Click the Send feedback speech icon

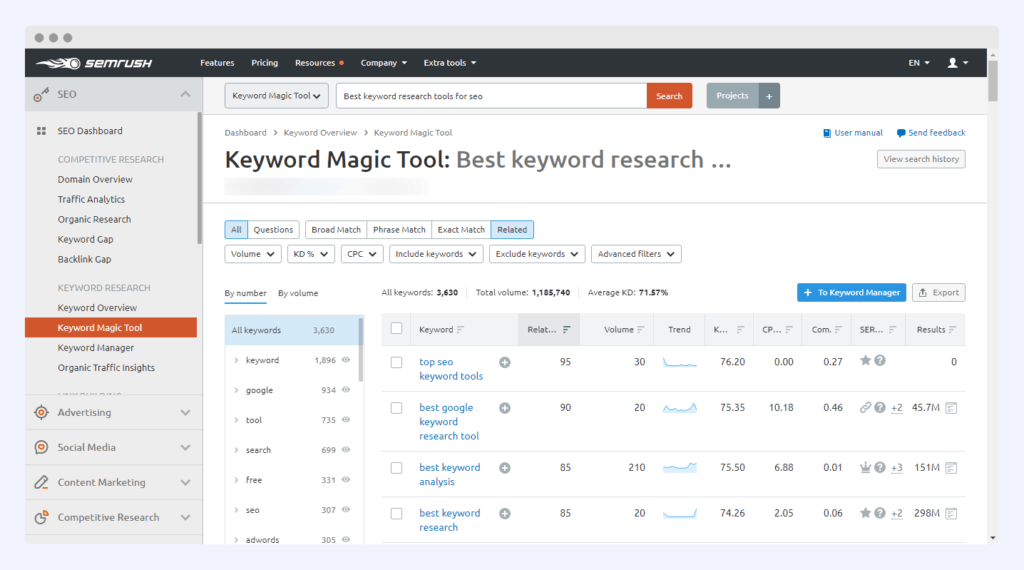click(x=901, y=133)
